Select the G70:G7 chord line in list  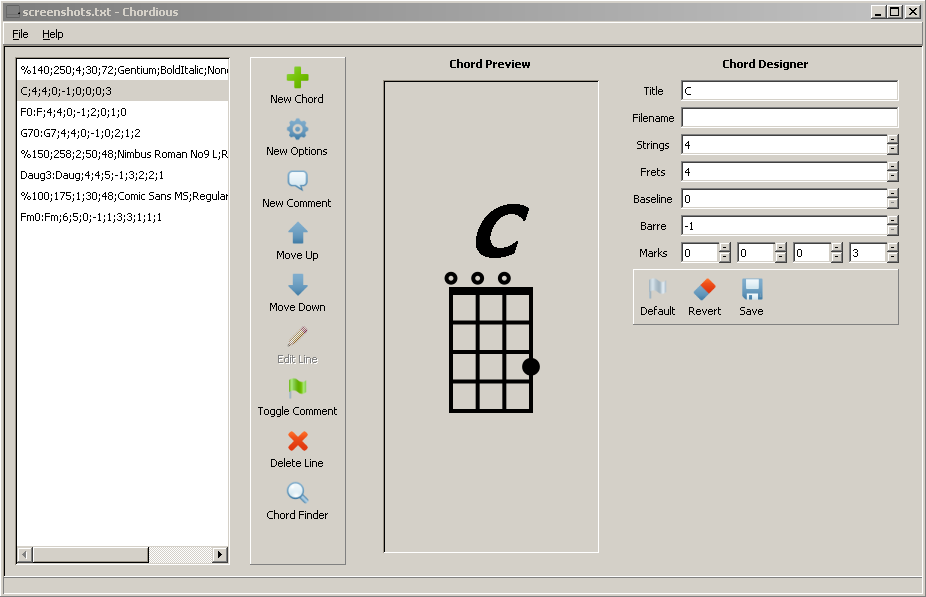80,133
